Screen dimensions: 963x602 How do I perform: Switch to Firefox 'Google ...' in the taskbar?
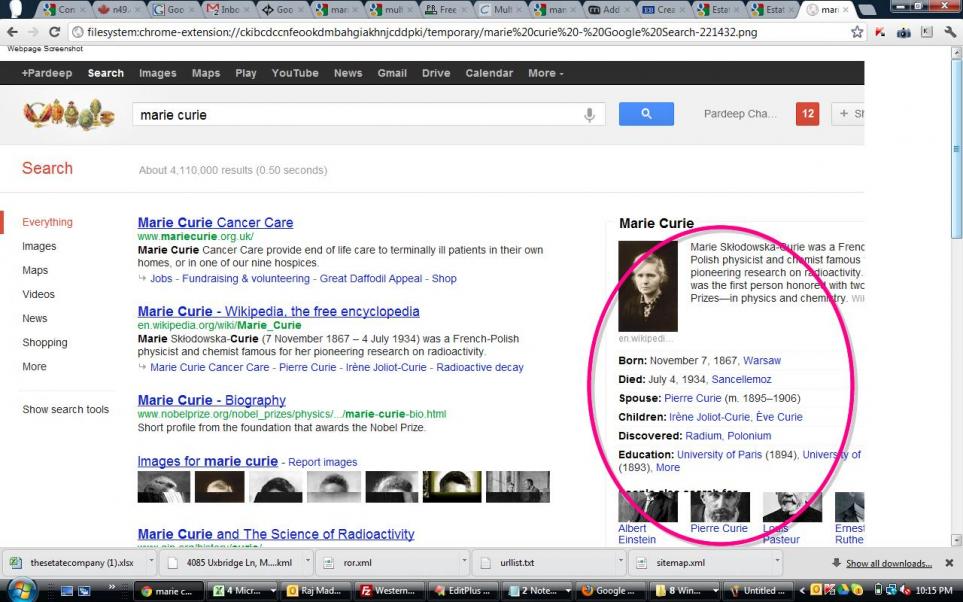pos(609,590)
